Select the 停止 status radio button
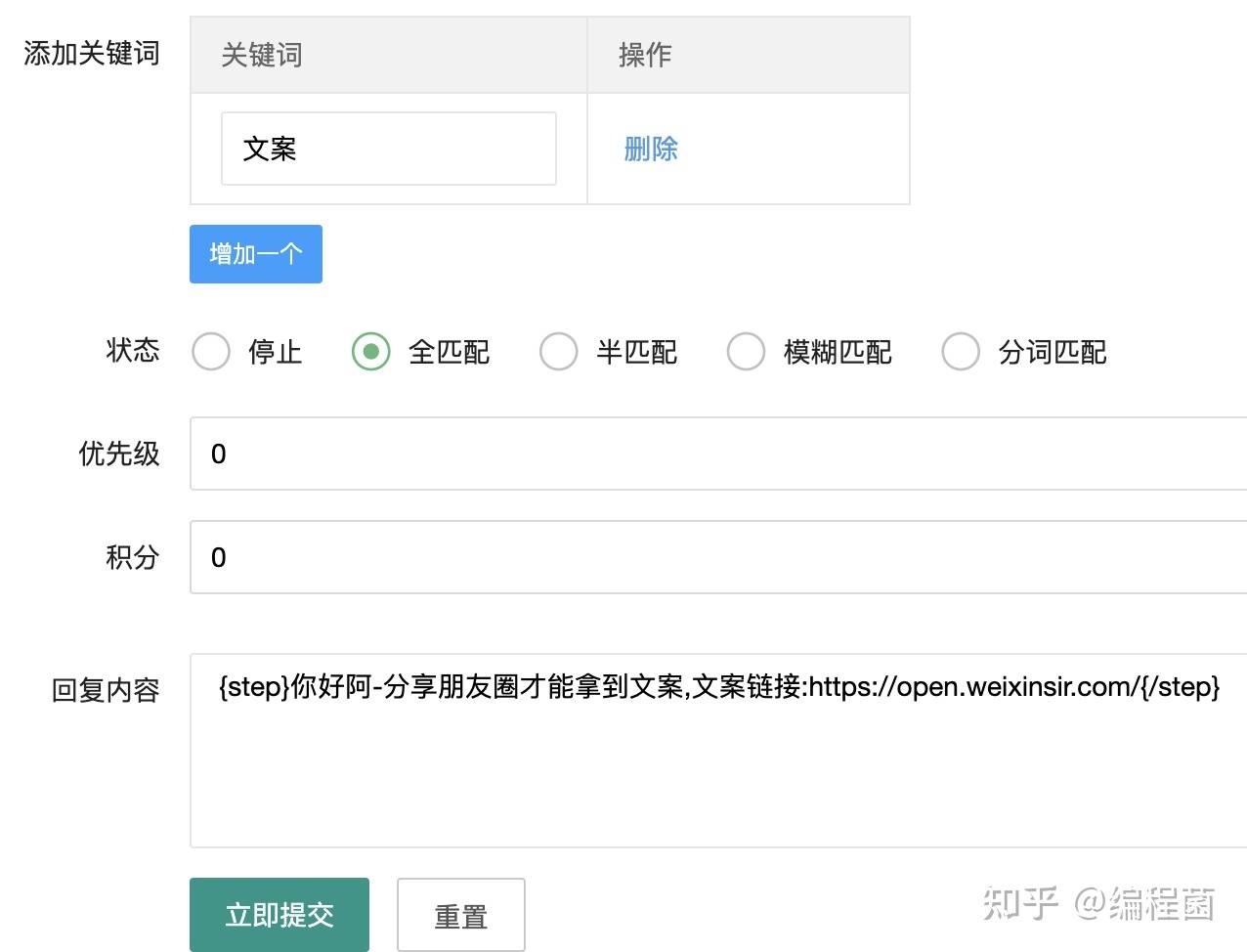The image size is (1247, 952). coord(211,352)
